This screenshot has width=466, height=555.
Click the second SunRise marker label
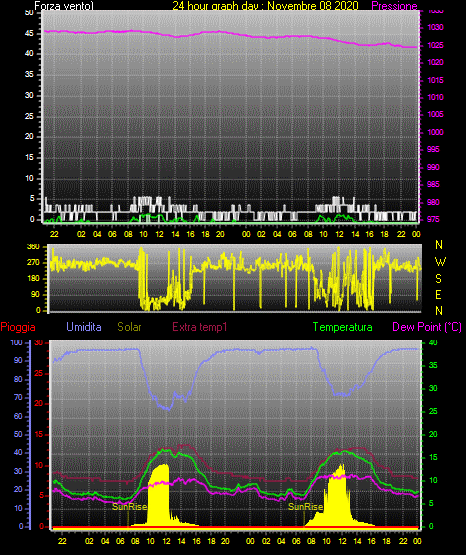pyautogui.click(x=305, y=507)
